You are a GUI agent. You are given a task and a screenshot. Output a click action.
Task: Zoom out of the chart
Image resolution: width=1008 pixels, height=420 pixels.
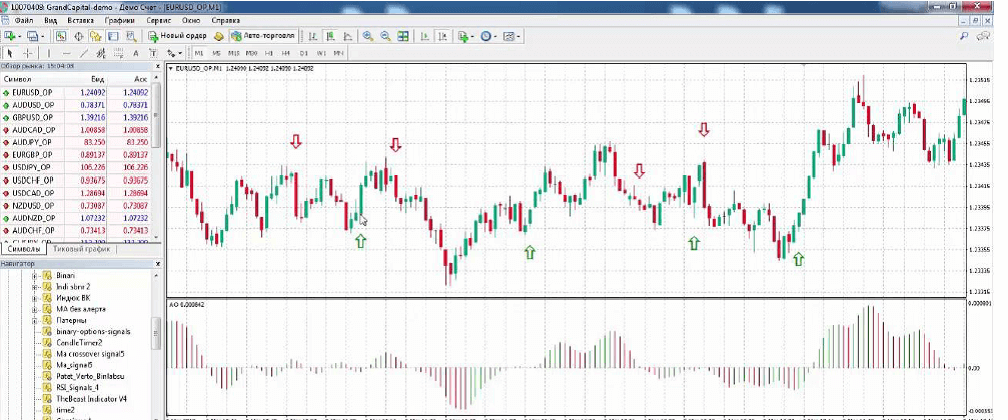coord(385,36)
